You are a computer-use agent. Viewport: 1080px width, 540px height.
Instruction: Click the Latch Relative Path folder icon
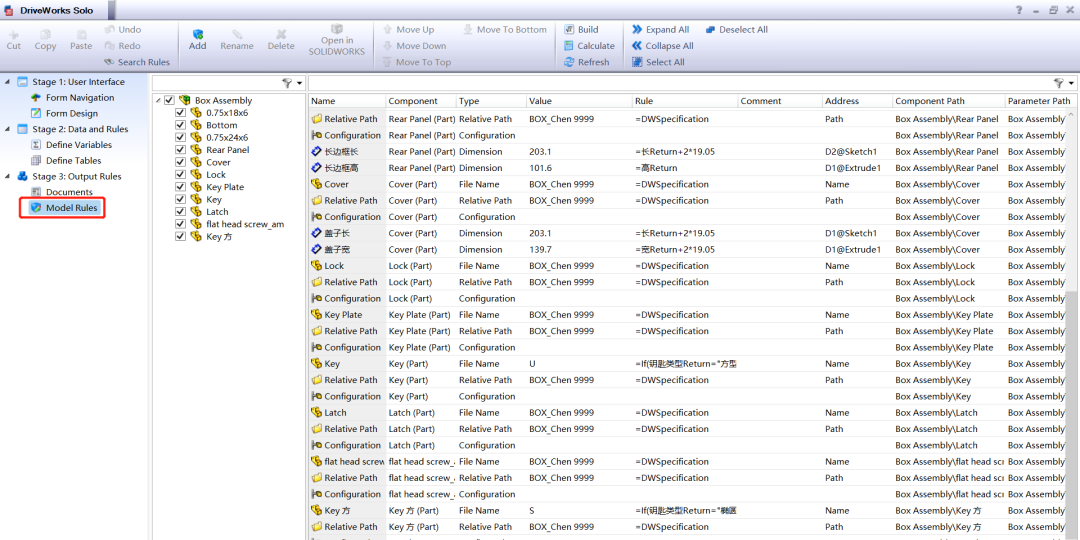coord(317,429)
